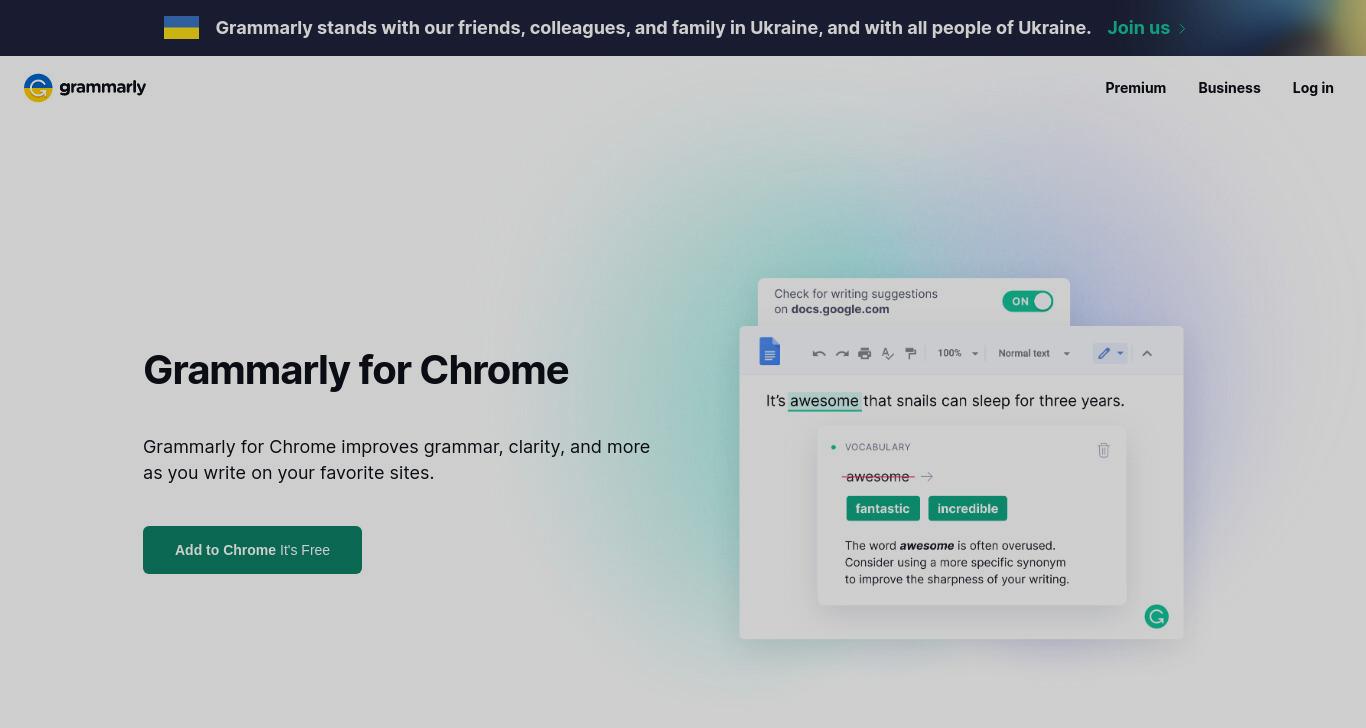Viewport: 1366px width, 728px height.
Task: Click the undo arrow icon
Action: tap(819, 353)
